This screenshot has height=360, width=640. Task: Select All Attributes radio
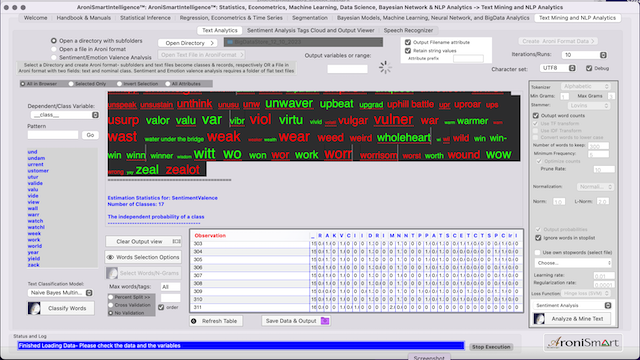168,84
